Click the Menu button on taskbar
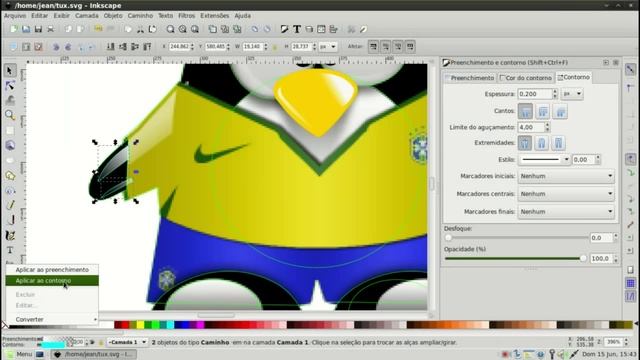Image resolution: width=640 pixels, height=360 pixels. pos(19,354)
